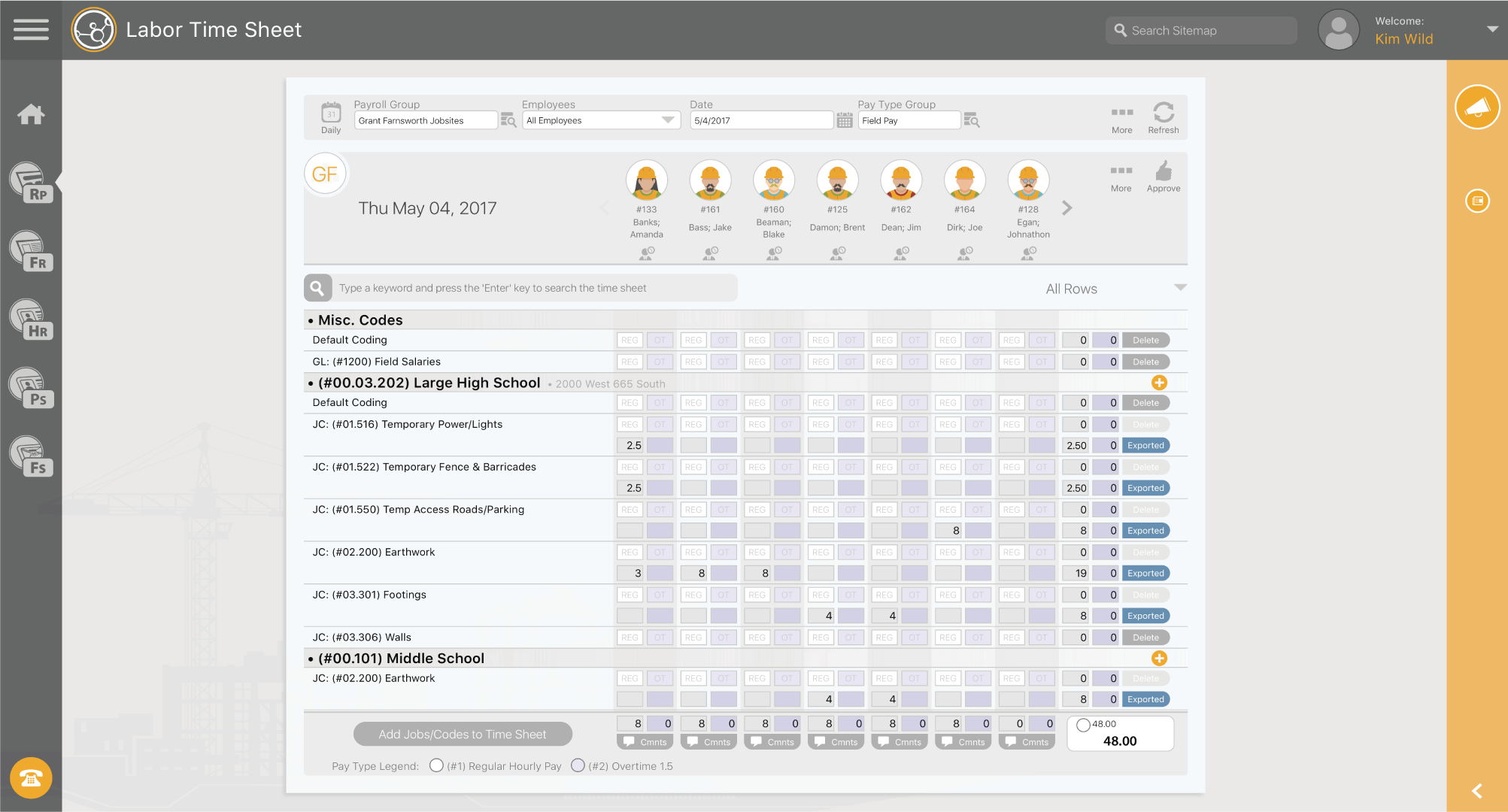The height and width of the screenshot is (812, 1508).
Task: Click the Refresh icon to reload the timesheet
Action: (1163, 115)
